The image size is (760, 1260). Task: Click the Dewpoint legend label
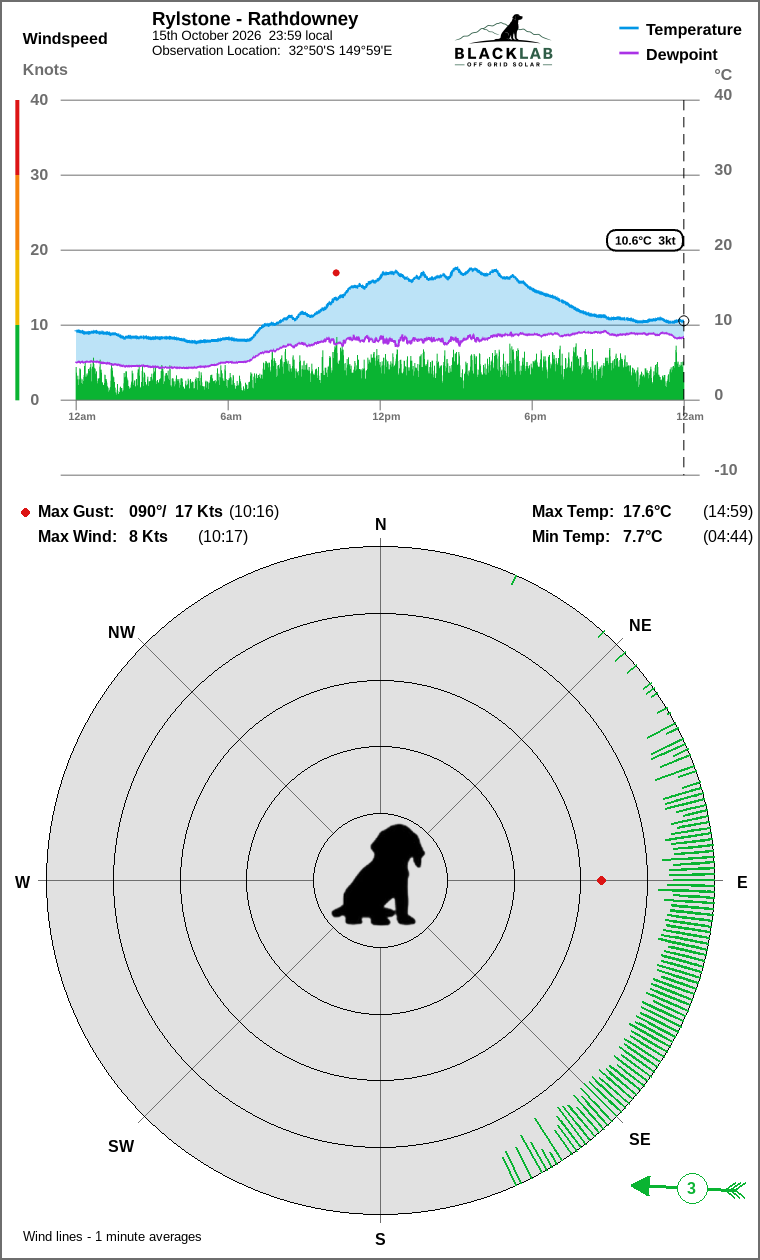click(x=682, y=54)
